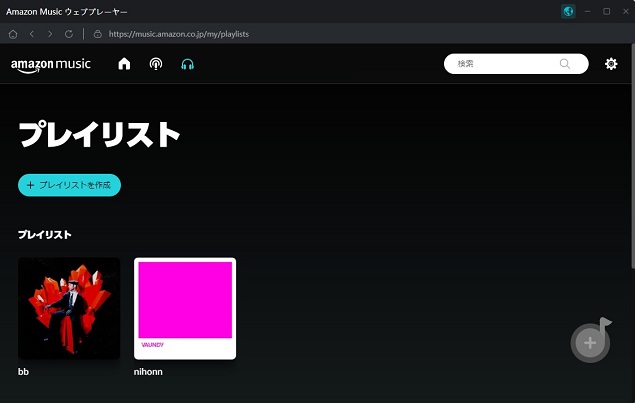The width and height of the screenshot is (635, 403).
Task: Go to Amazon Music home icon
Action: pos(124,64)
